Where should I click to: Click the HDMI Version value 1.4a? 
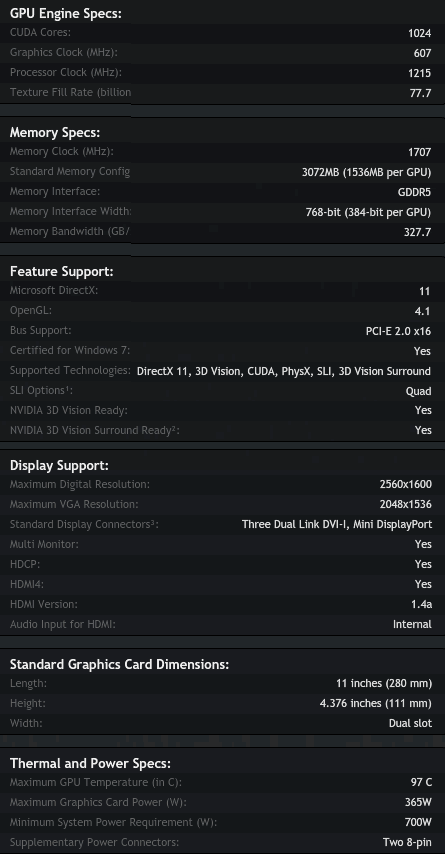click(422, 604)
